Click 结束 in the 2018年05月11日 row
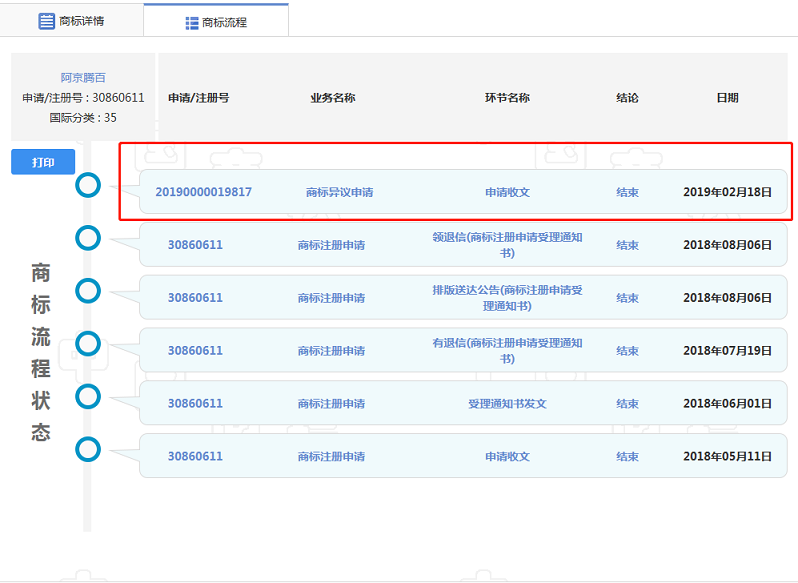The image size is (798, 583). pos(627,457)
